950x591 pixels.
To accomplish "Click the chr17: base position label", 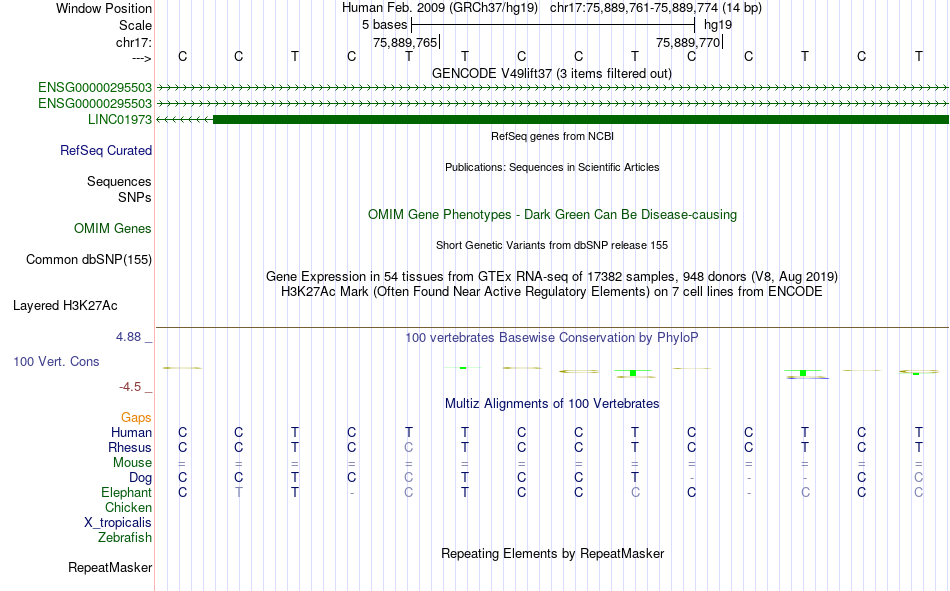I will [133, 42].
